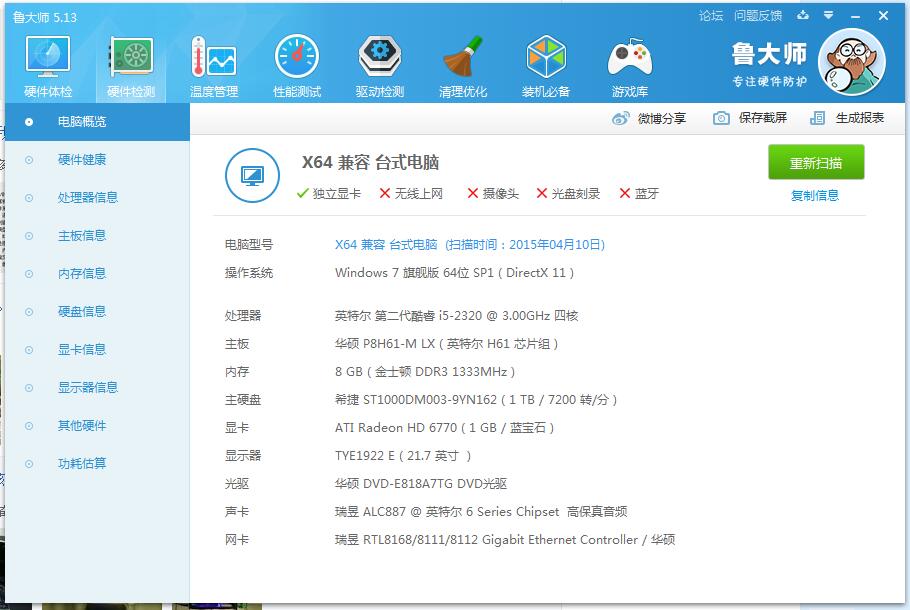
Task: Click the 希捷 ST1000DM003 hard disk value
Action: (x=476, y=399)
